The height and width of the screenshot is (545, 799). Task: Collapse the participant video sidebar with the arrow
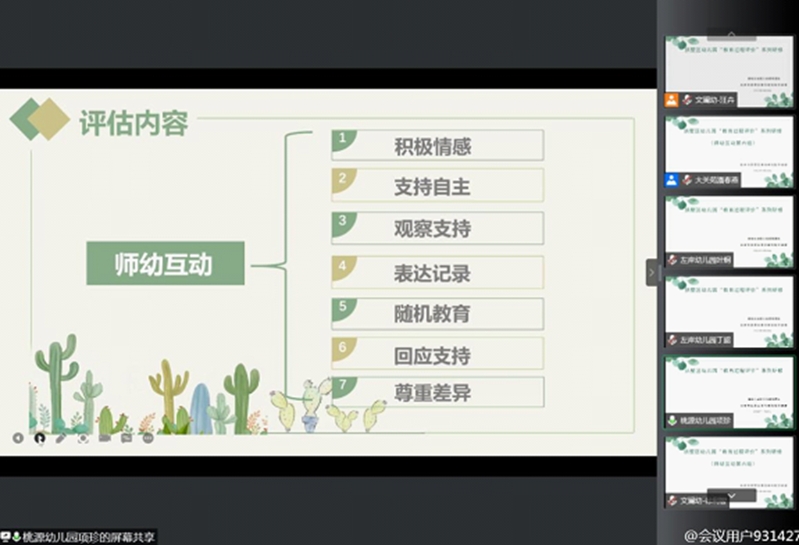point(652,272)
